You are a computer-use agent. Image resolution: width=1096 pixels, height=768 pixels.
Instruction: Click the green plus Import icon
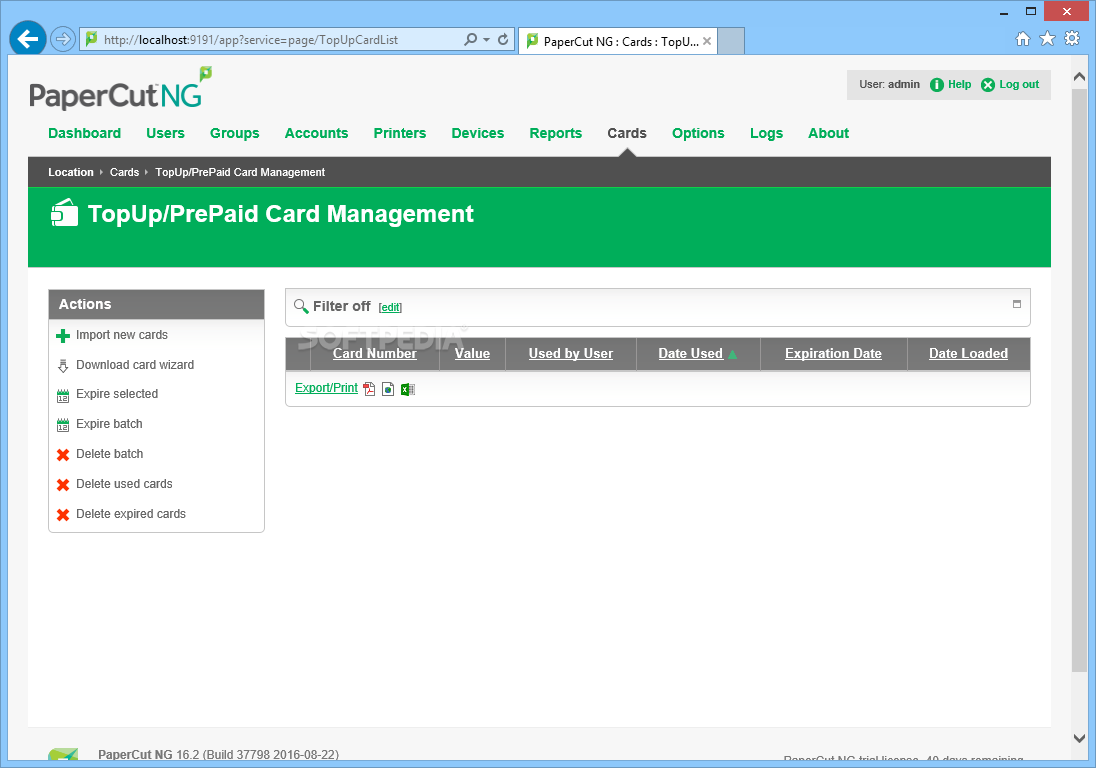tap(63, 336)
